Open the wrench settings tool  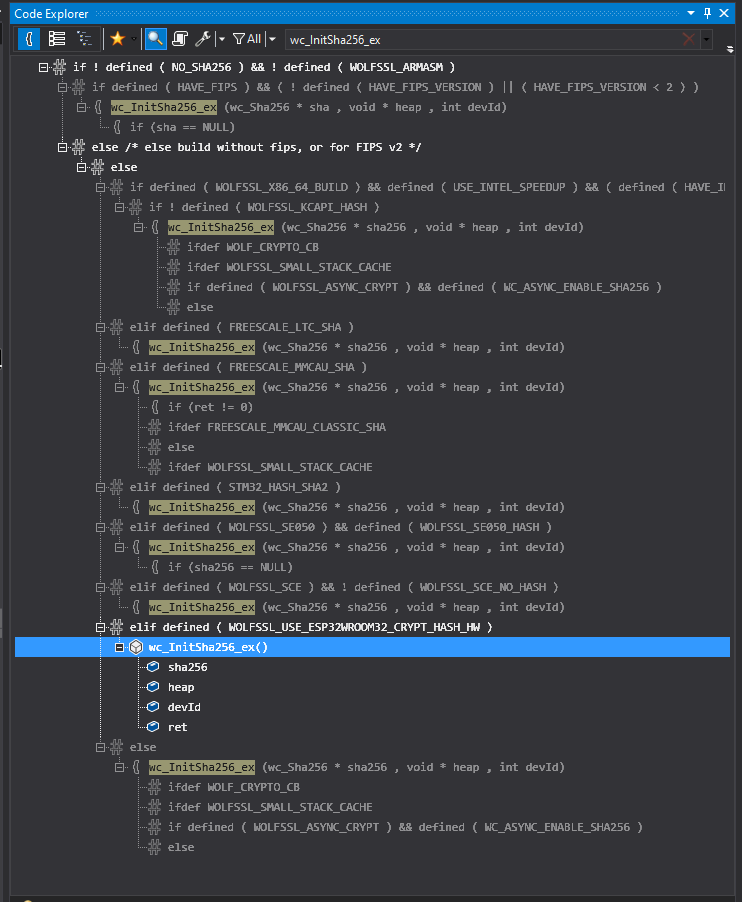coord(202,39)
